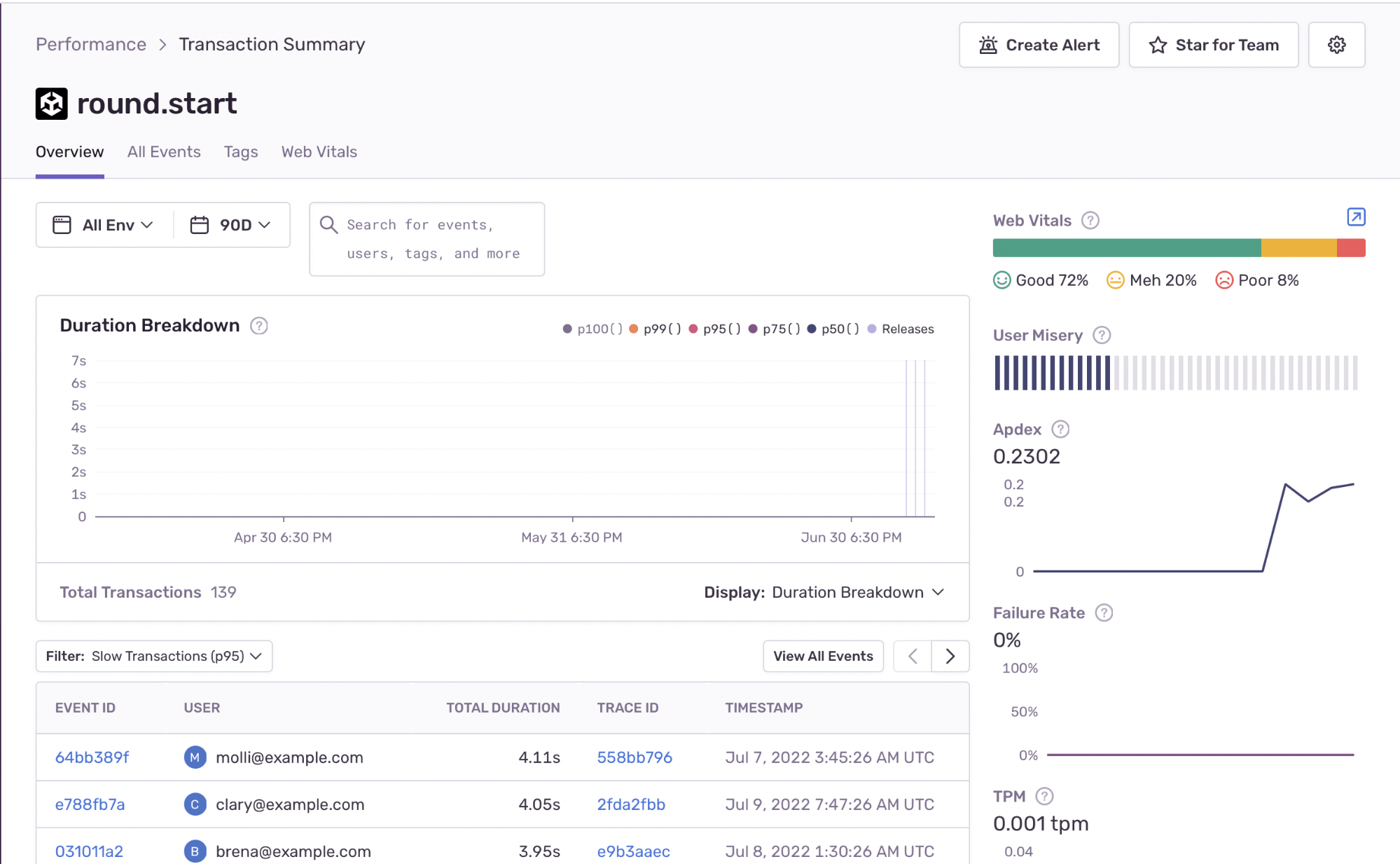
Task: Click the User Misery help icon
Action: coord(1102,336)
